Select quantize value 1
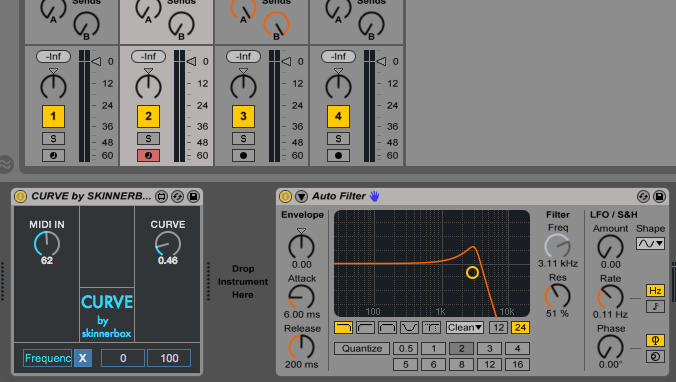 coord(433,348)
